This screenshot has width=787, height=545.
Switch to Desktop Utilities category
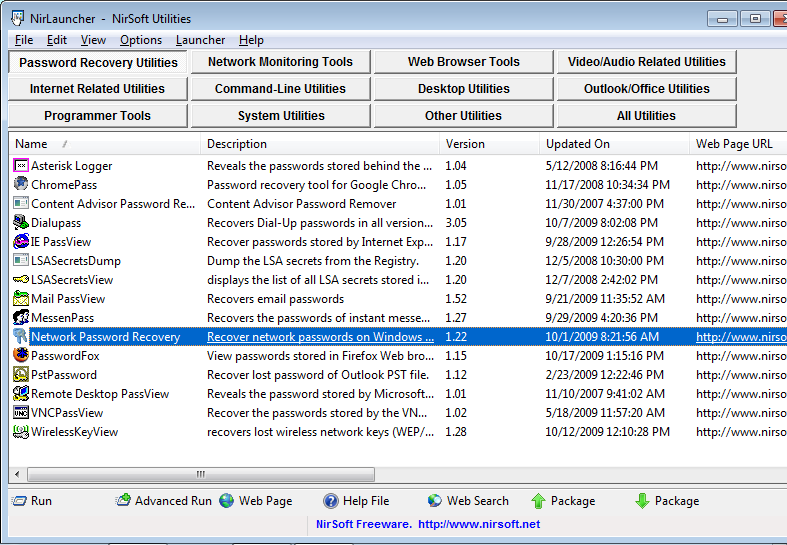pos(464,89)
